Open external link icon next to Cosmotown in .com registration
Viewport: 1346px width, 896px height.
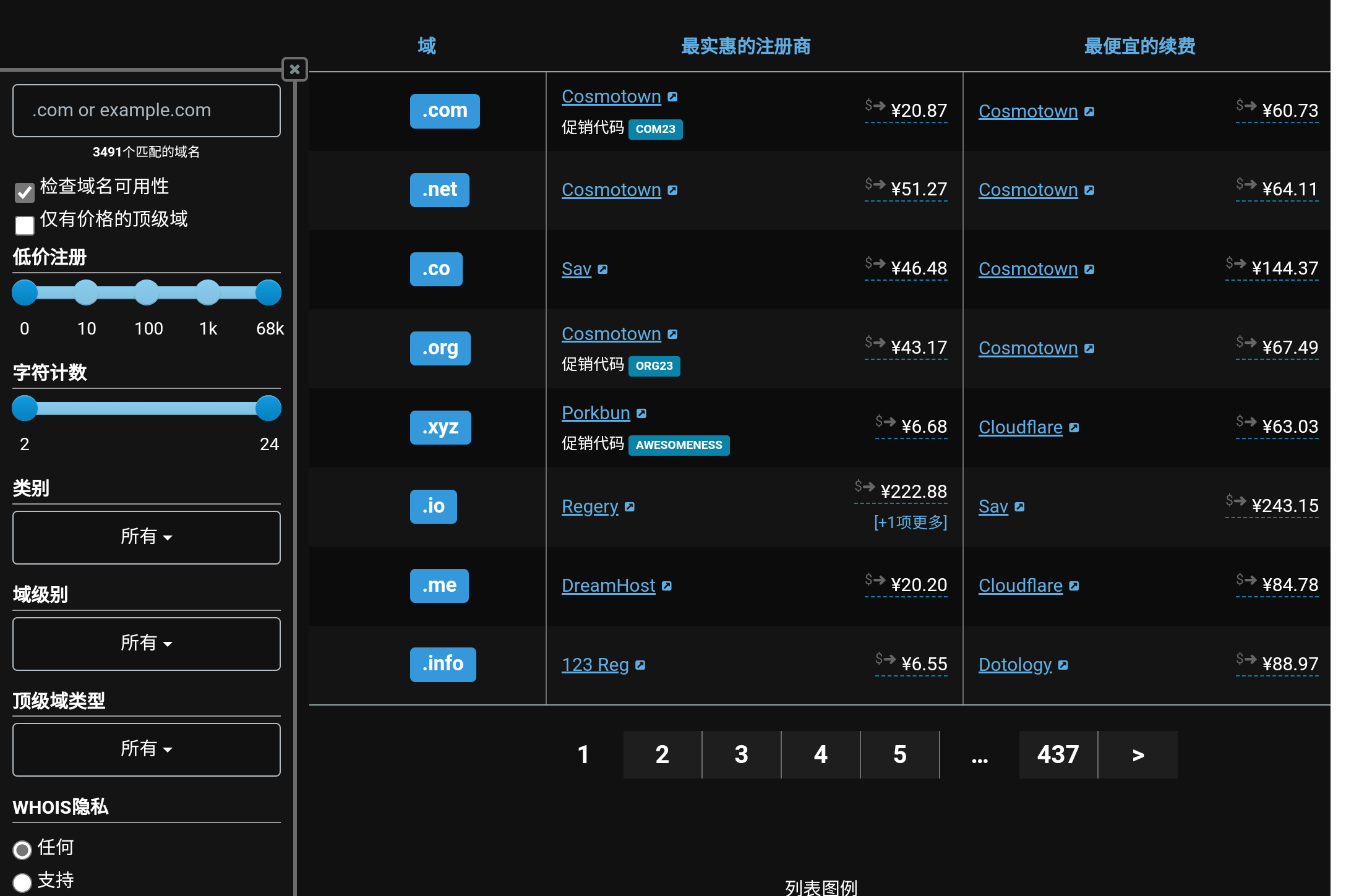click(673, 97)
